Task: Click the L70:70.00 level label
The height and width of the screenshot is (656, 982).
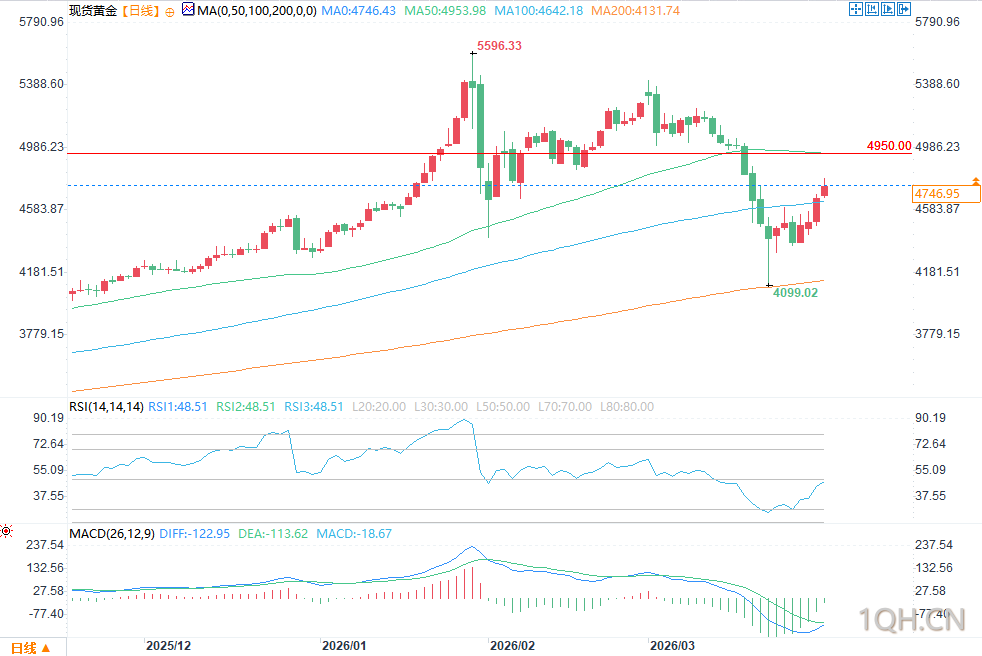Action: 565,407
